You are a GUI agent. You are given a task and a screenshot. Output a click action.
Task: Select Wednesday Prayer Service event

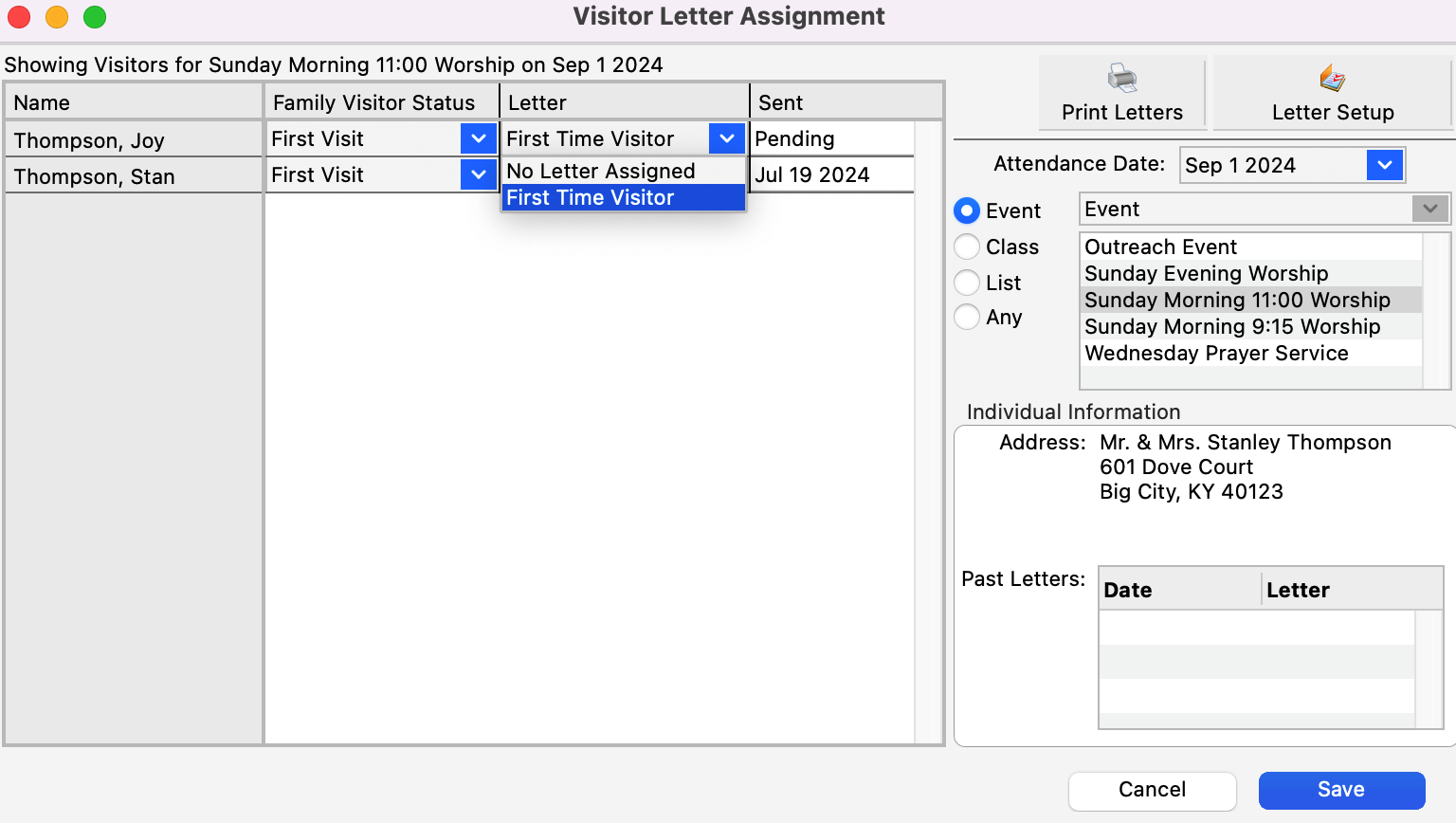pos(1216,353)
